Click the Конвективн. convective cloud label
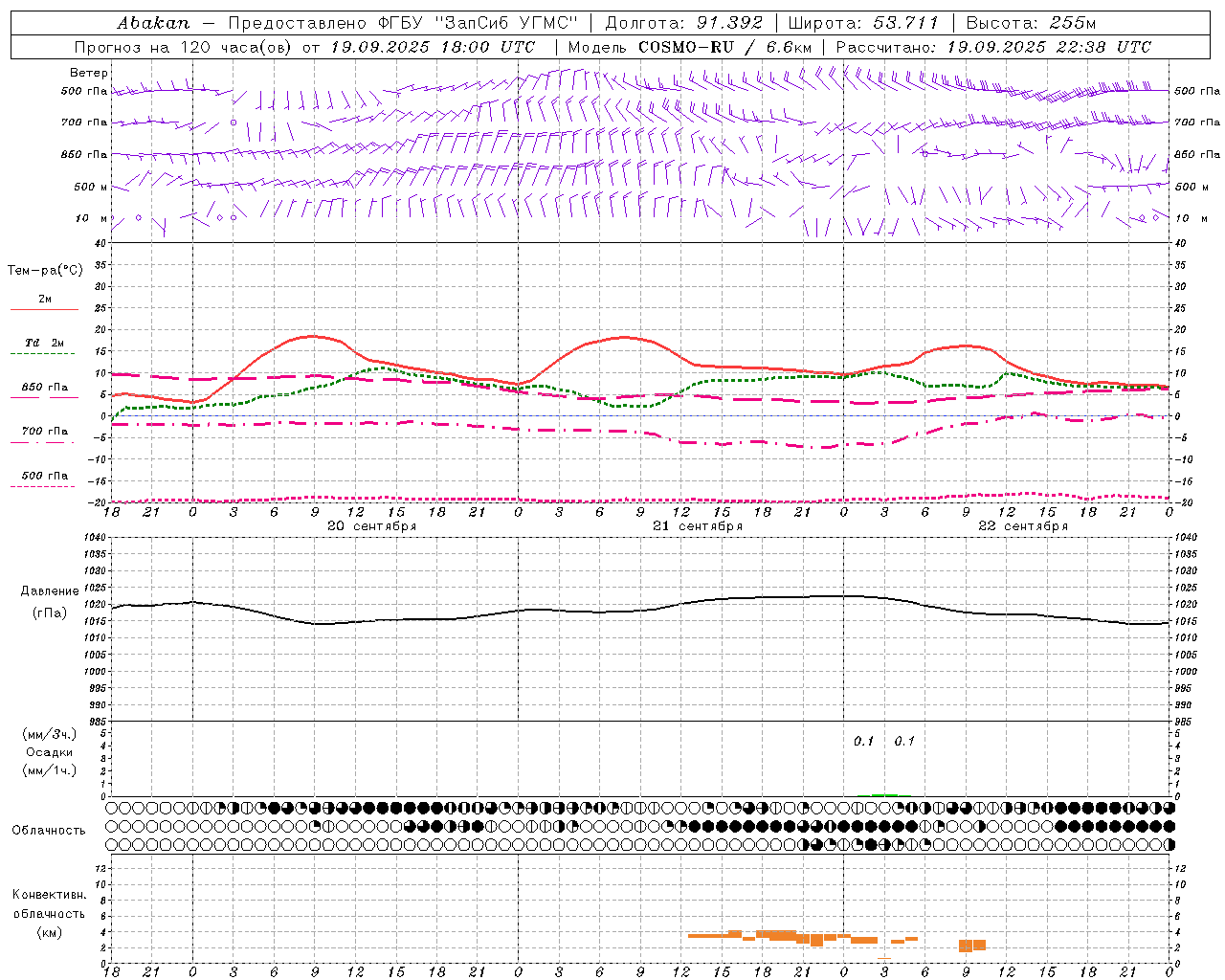 [x=49, y=895]
